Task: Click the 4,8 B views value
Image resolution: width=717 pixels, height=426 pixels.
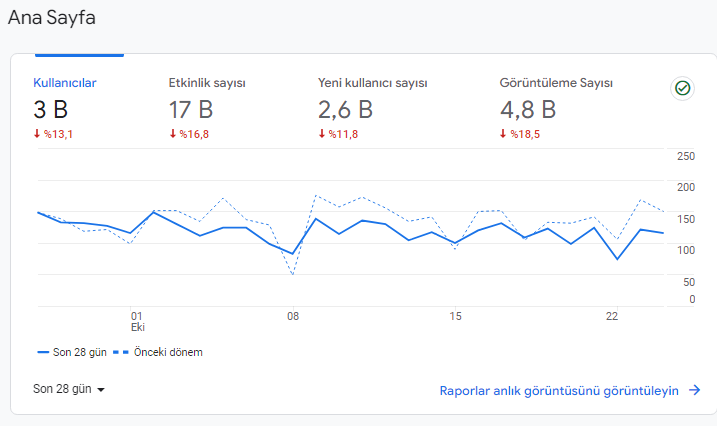Action: (x=528, y=110)
